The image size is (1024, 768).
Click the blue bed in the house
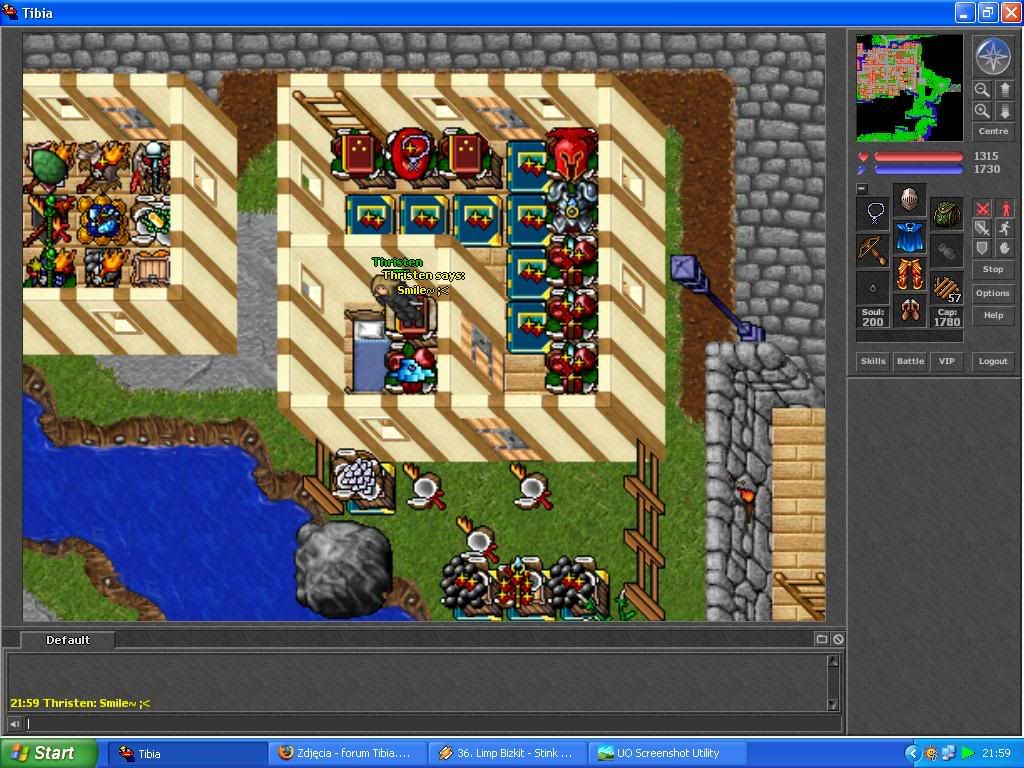(x=368, y=353)
